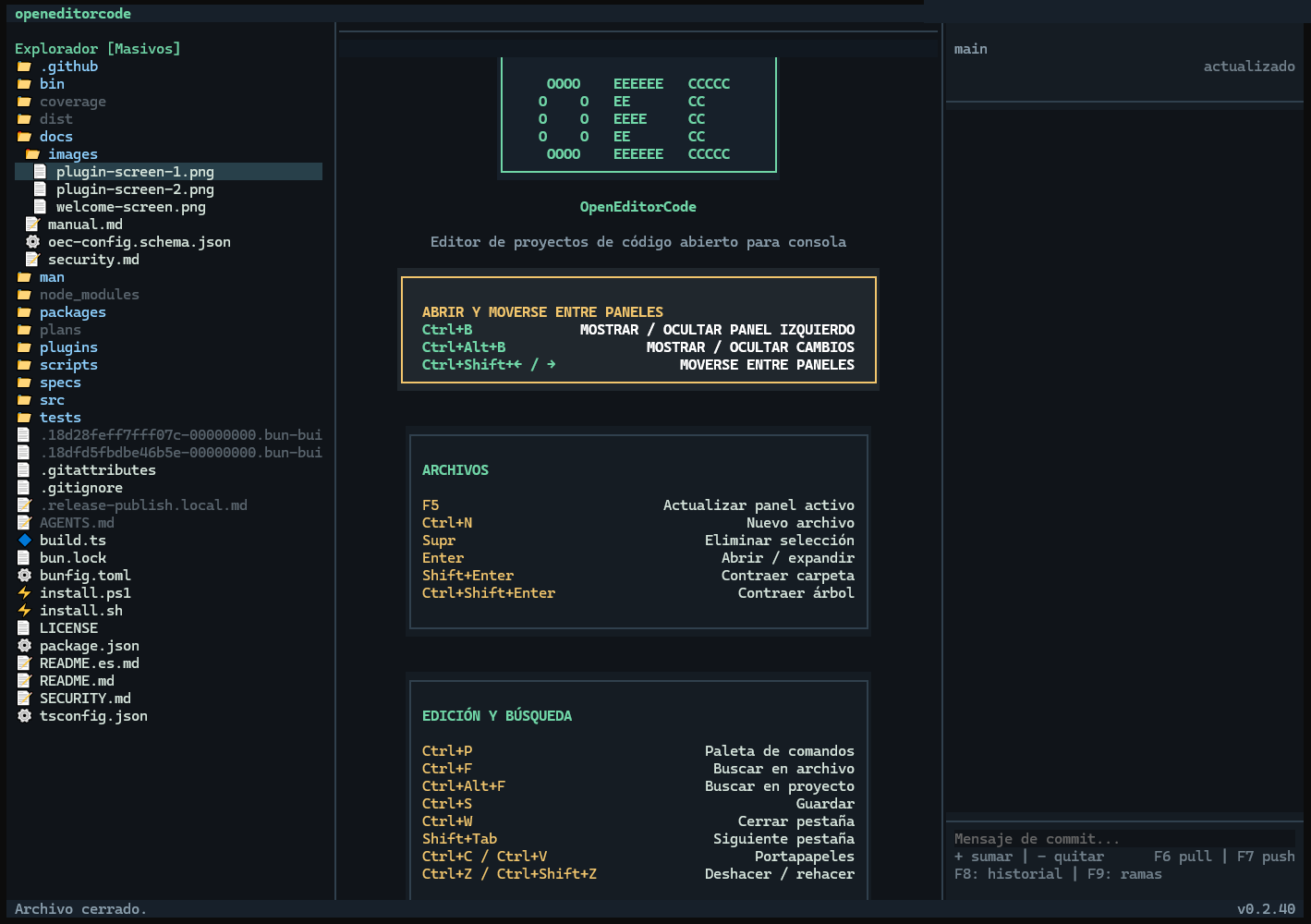Click the markdown icon beside manual.md
The width and height of the screenshot is (1311, 924).
(32, 225)
